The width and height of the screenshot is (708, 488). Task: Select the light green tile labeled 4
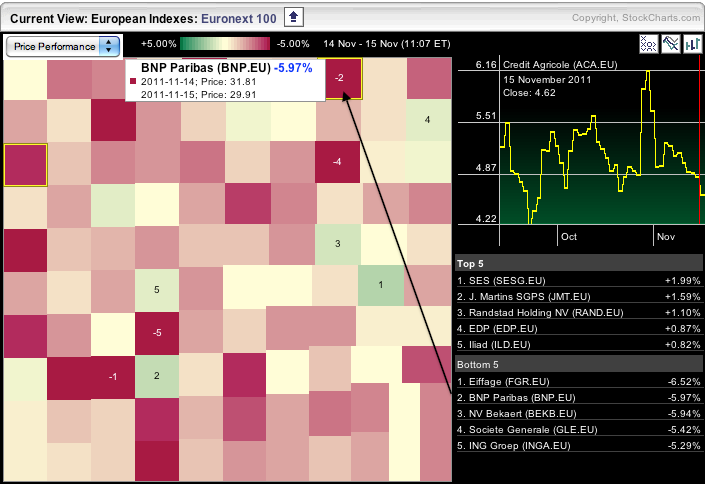pyautogui.click(x=428, y=120)
